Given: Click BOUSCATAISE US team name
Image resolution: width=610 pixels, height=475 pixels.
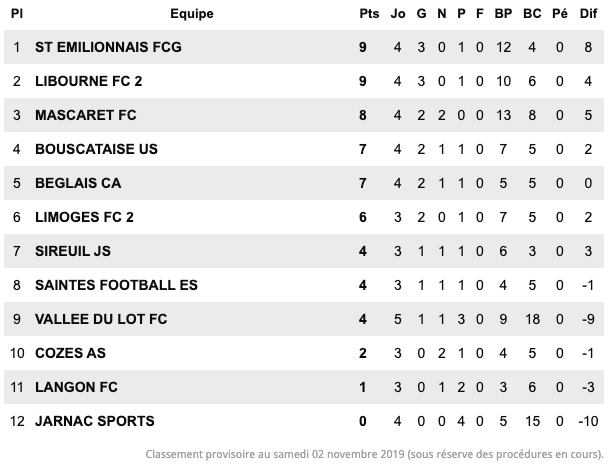Looking at the screenshot, I should click(x=96, y=149).
